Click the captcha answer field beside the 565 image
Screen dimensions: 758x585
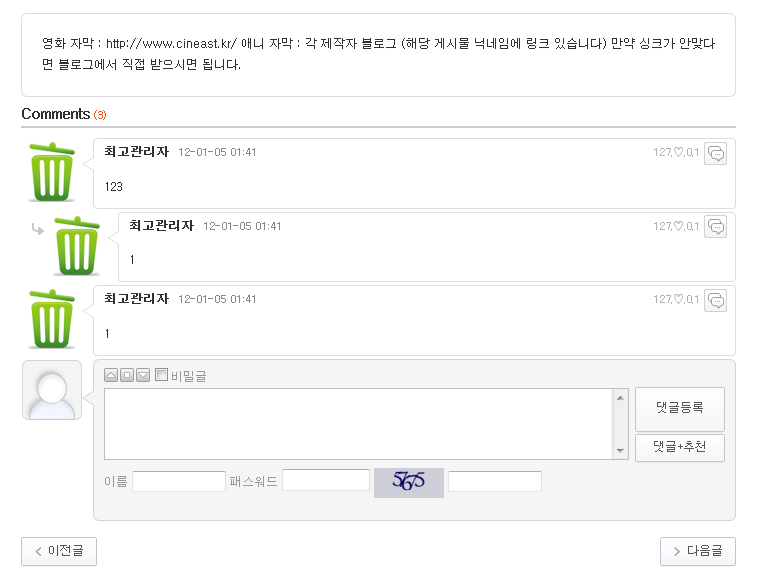pyautogui.click(x=494, y=482)
